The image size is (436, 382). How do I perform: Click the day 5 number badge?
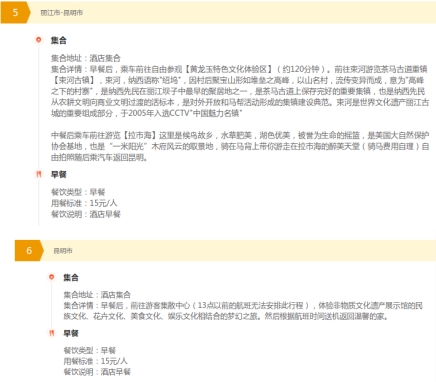pyautogui.click(x=15, y=13)
